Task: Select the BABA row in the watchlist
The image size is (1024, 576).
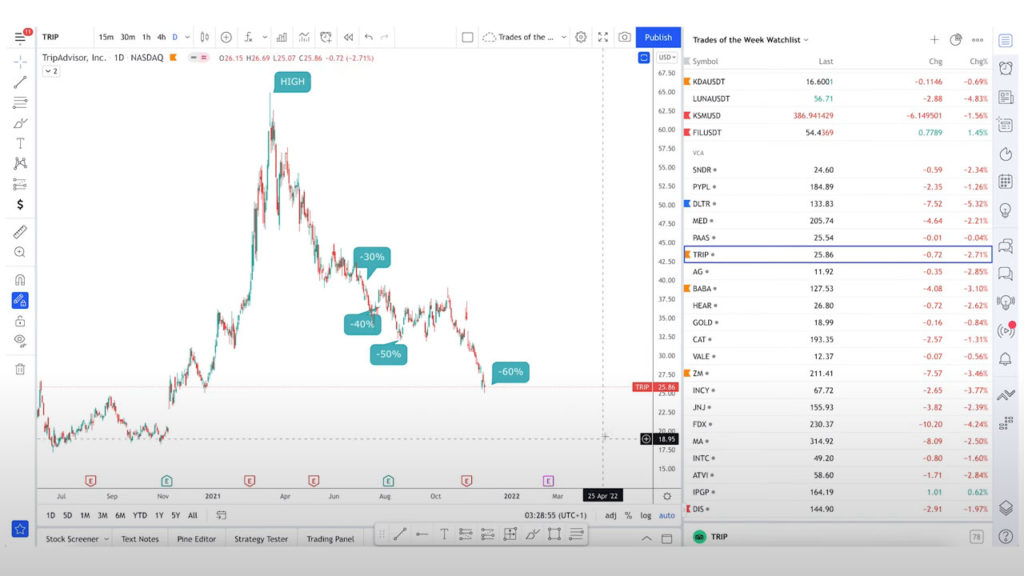Action: (838, 289)
